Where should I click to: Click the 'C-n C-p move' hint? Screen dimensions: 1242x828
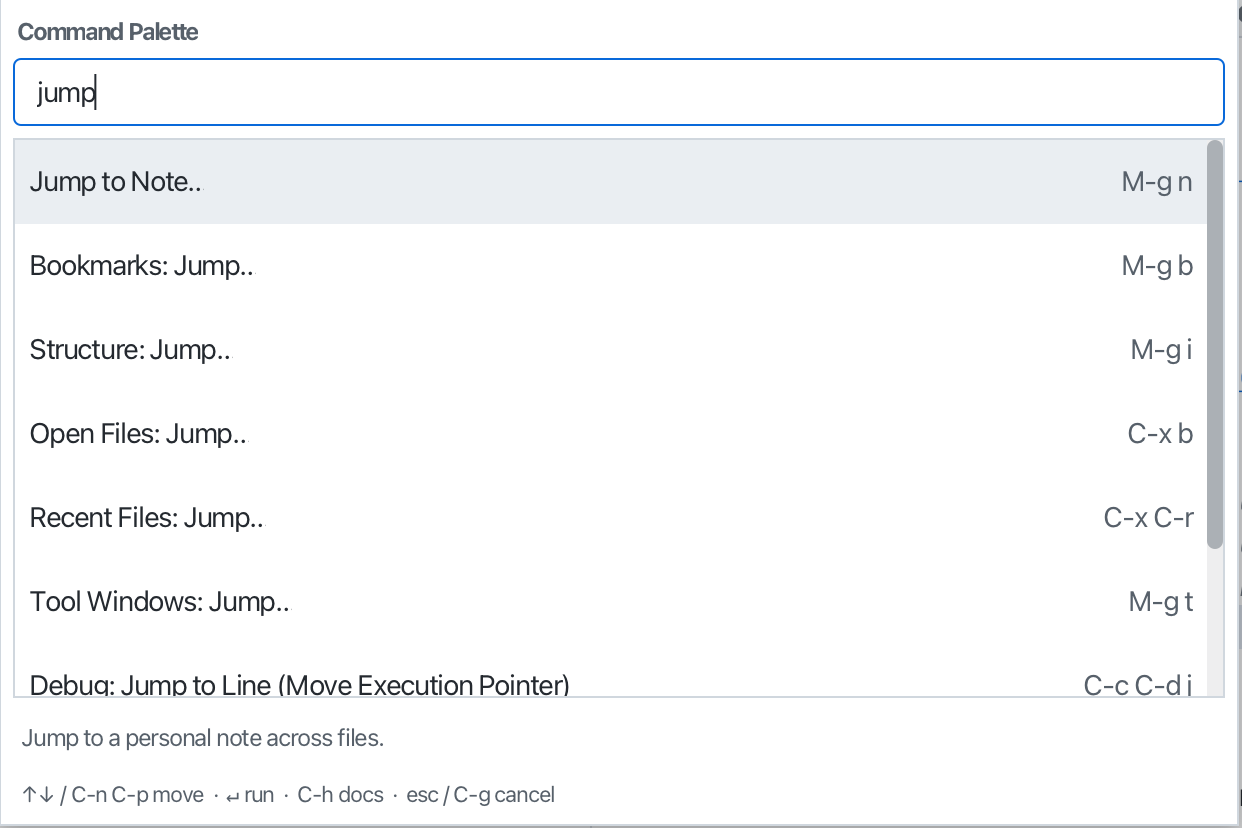(x=137, y=795)
